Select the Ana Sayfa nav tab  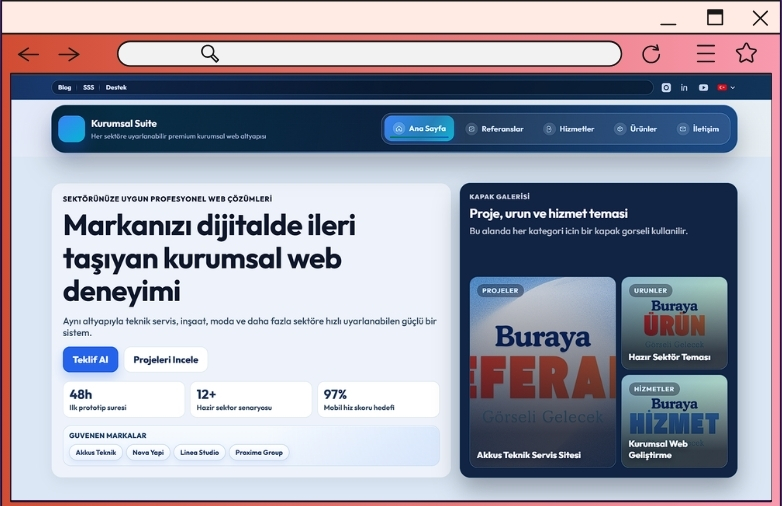pyautogui.click(x=419, y=129)
